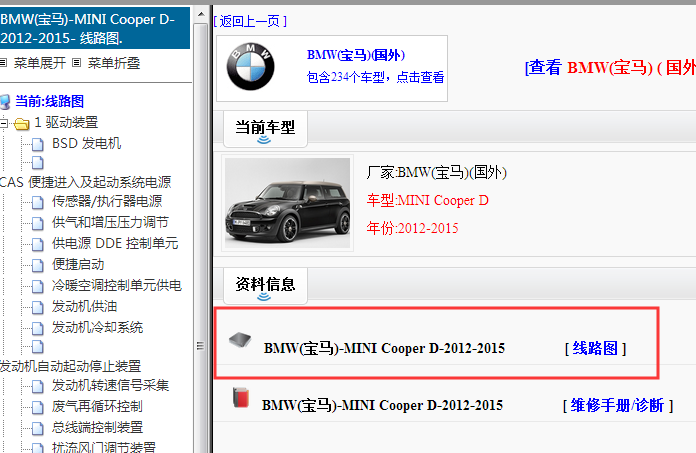Viewport: 696px width, 453px height.
Task: Click the 当前:线路图 root label
Action: pos(50,101)
